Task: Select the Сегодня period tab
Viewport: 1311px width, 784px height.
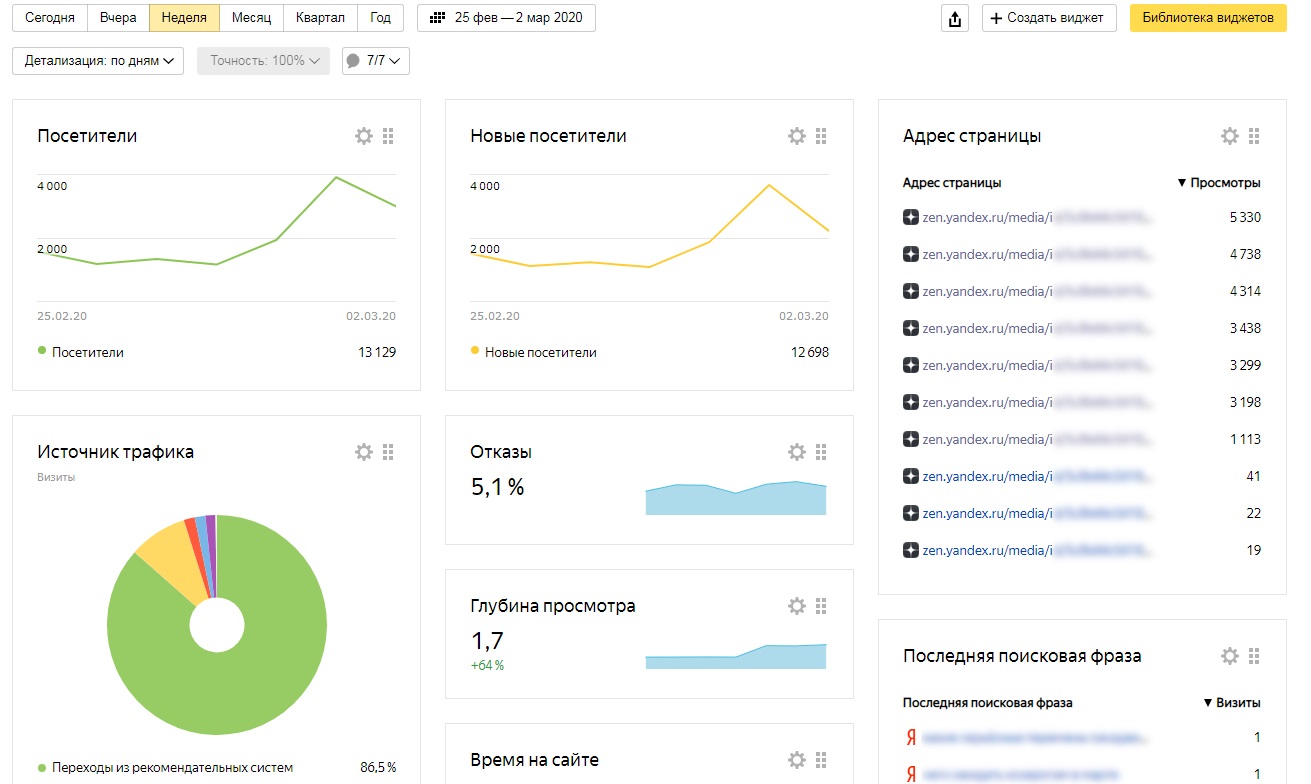Action: (50, 18)
